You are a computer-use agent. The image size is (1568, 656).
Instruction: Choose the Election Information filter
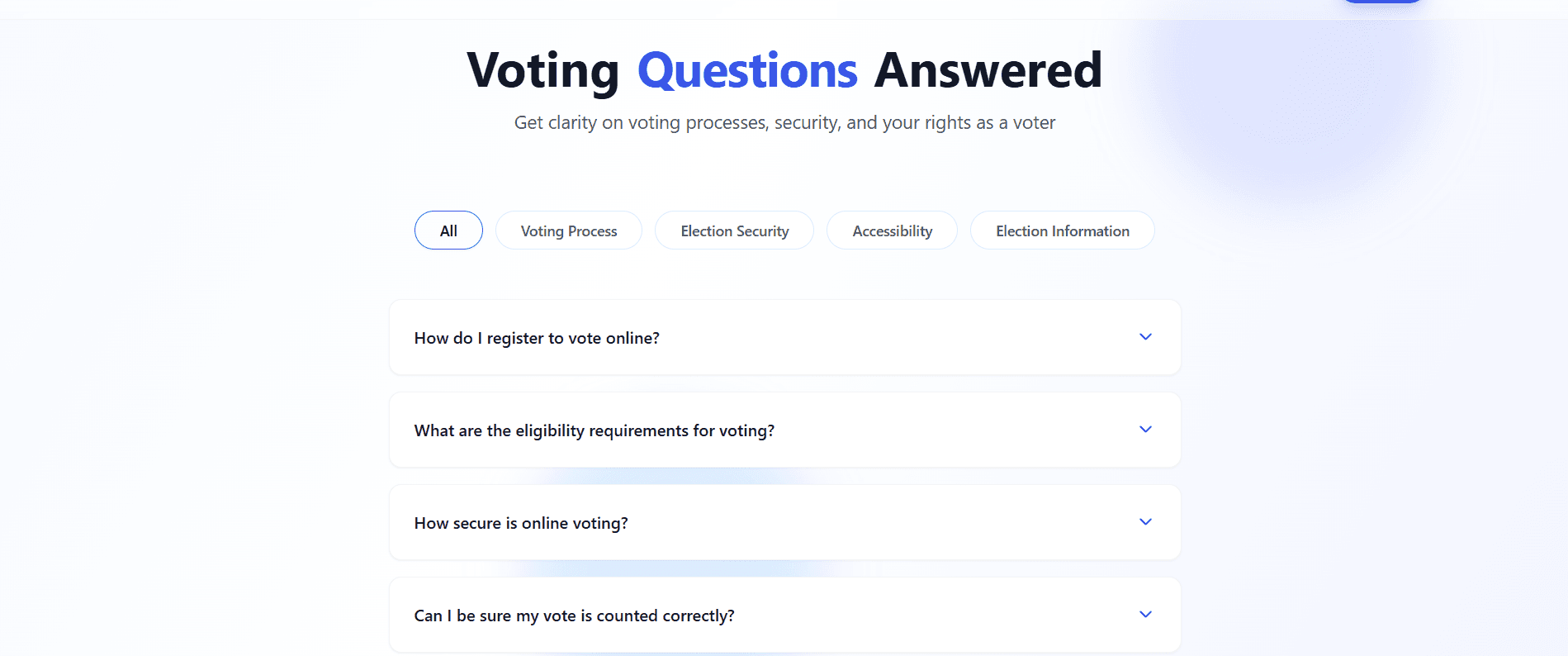1062,231
